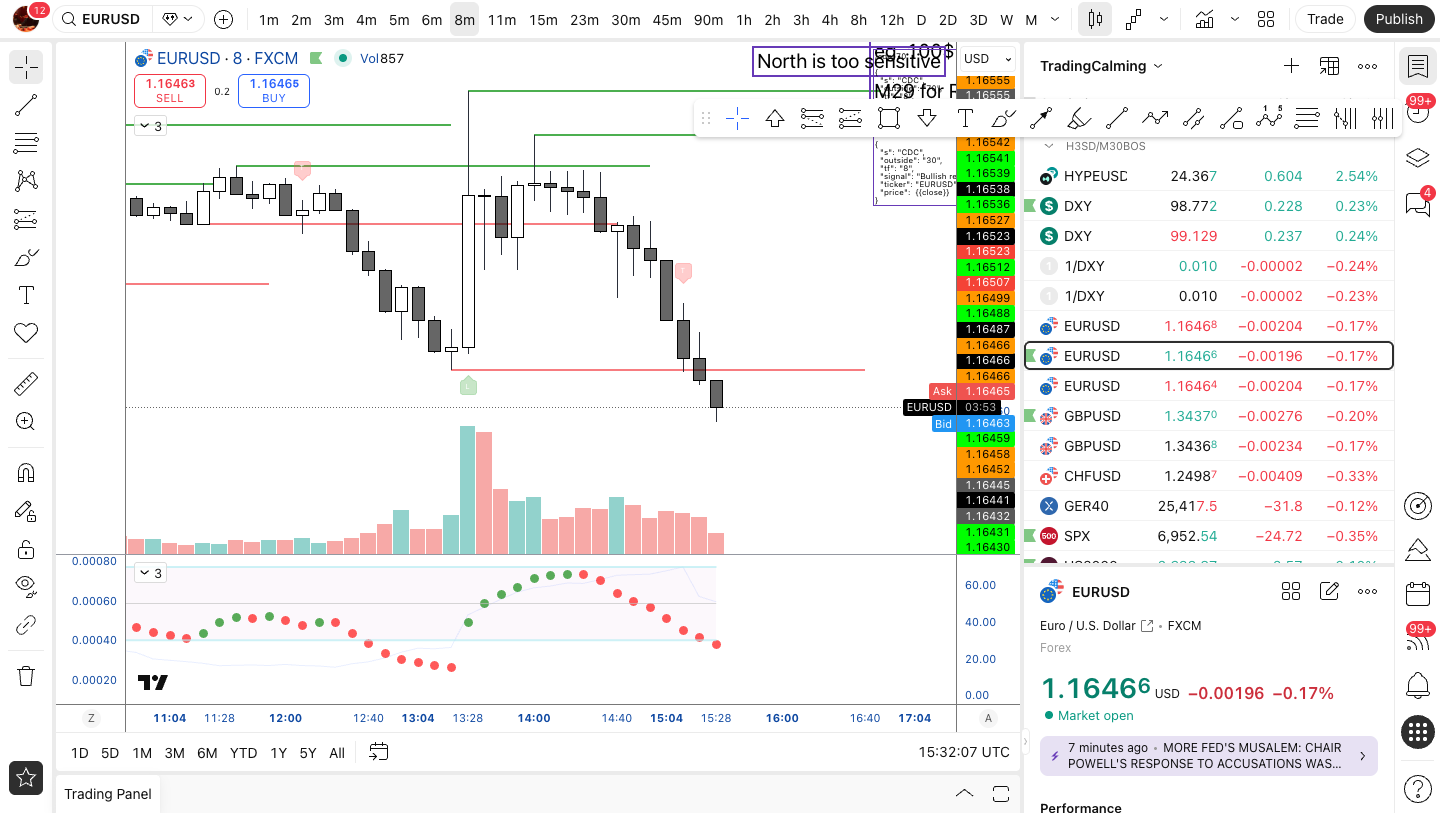
Task: Open the watchlist advanced view table icon
Action: [x=1329, y=66]
